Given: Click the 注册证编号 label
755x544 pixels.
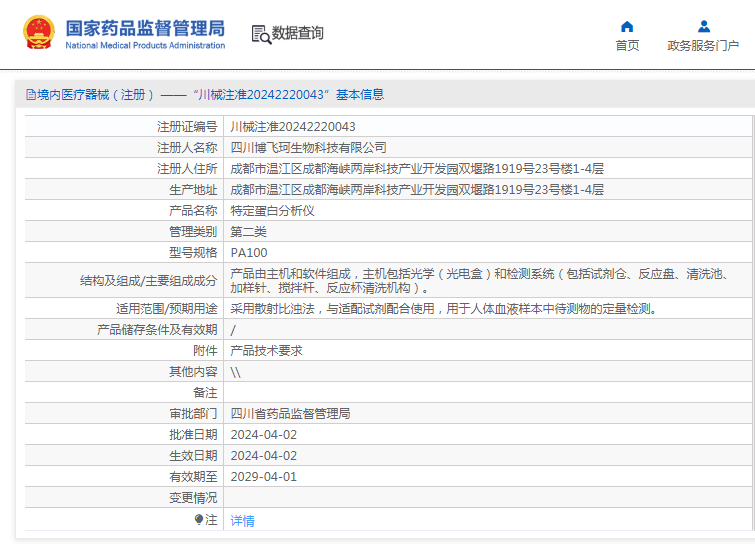Looking at the screenshot, I should click(187, 127).
